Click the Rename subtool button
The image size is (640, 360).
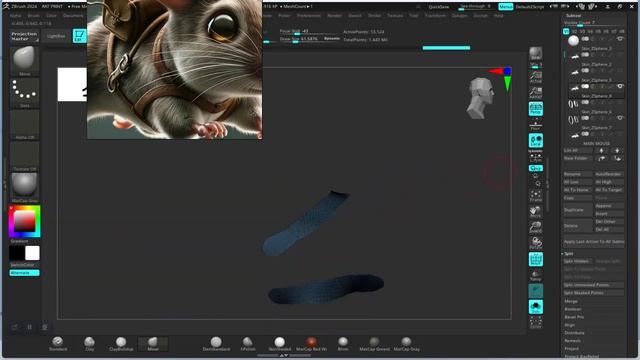pos(578,174)
